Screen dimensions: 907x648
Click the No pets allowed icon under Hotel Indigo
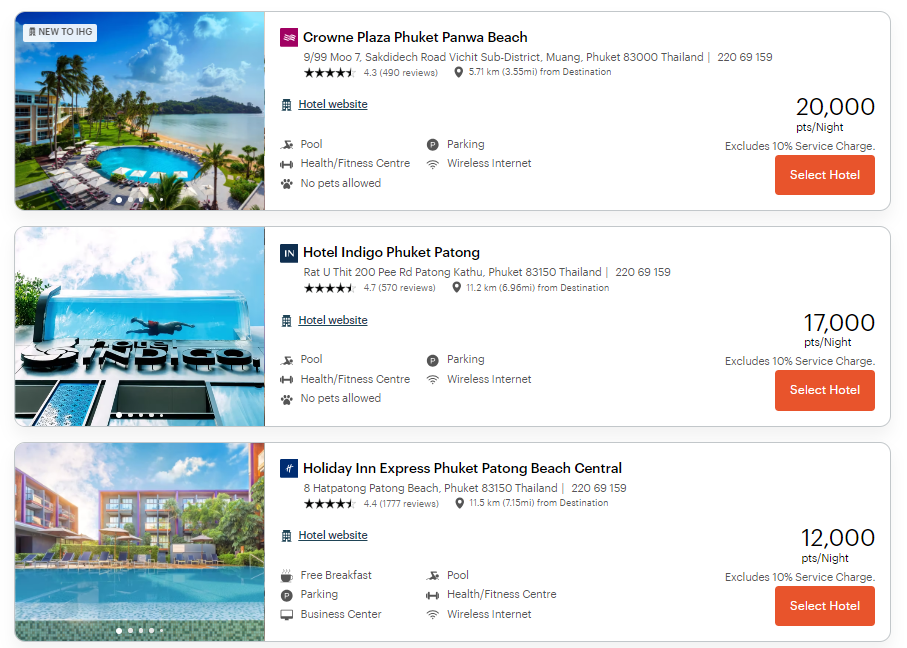[x=286, y=398]
